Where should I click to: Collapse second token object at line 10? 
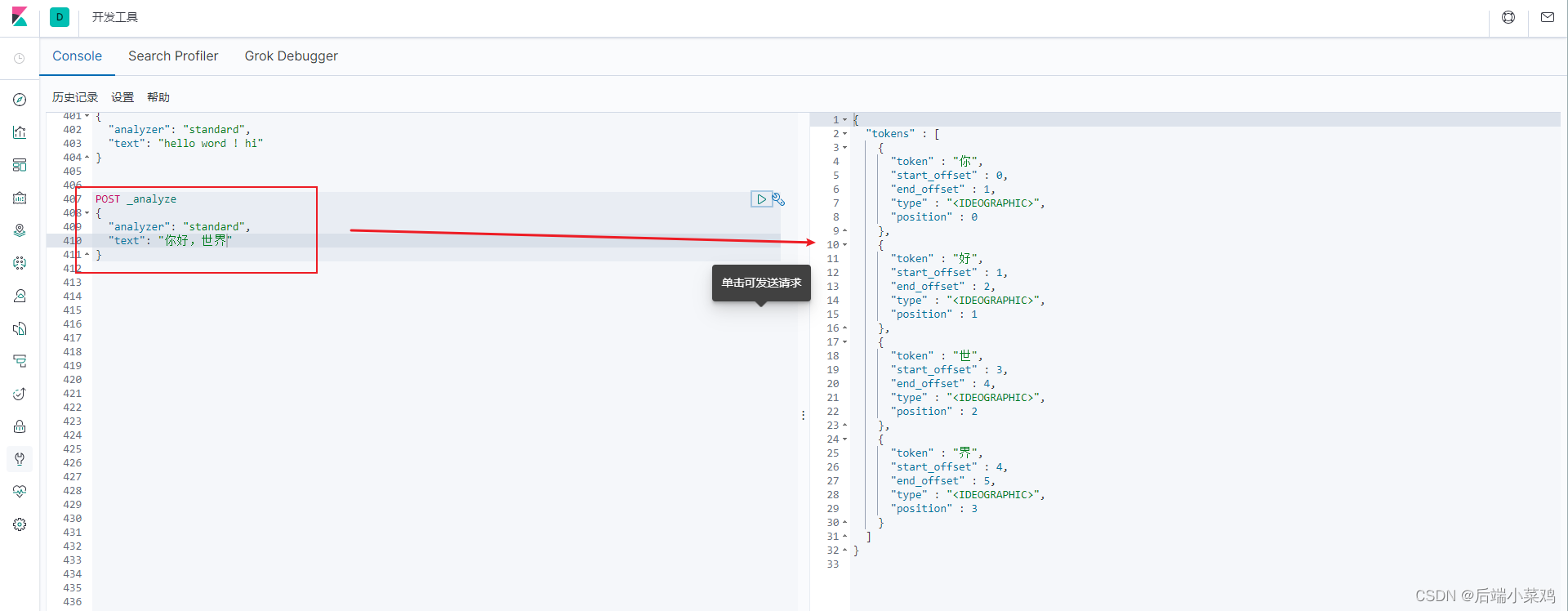coord(845,245)
